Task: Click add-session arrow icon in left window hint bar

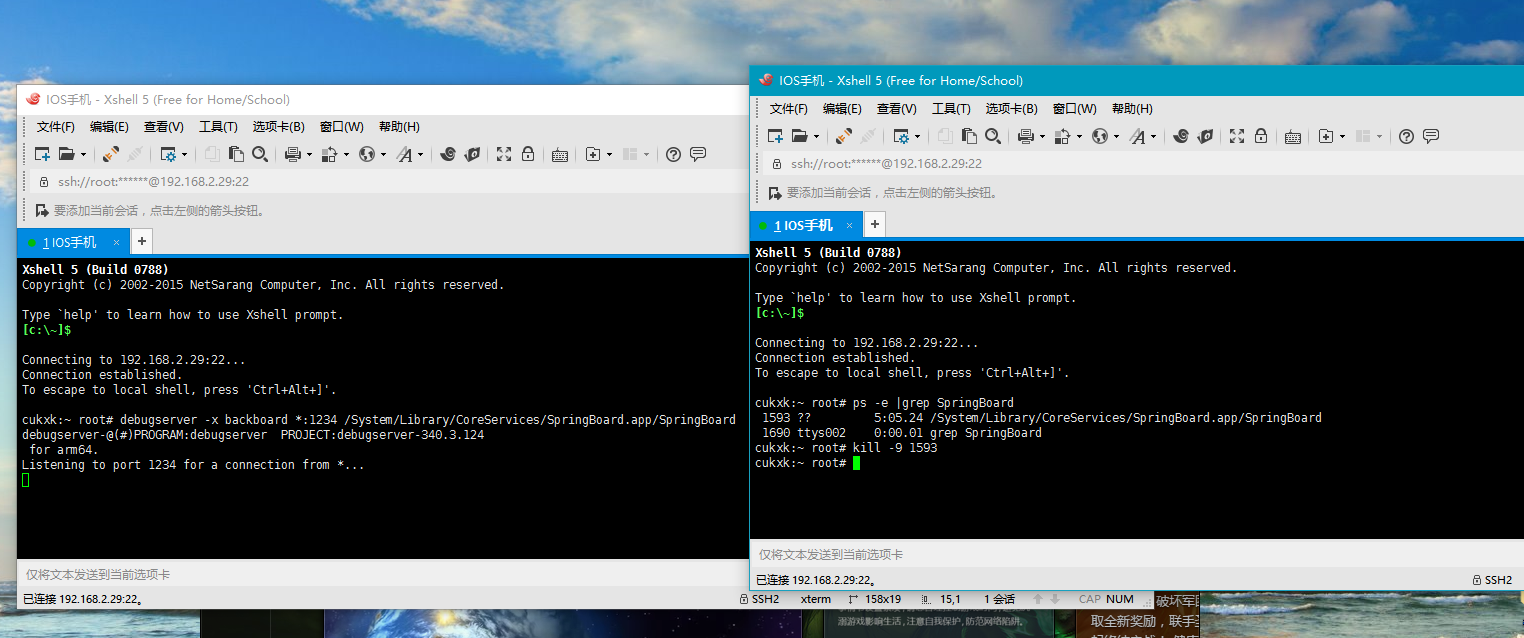Action: pos(42,211)
